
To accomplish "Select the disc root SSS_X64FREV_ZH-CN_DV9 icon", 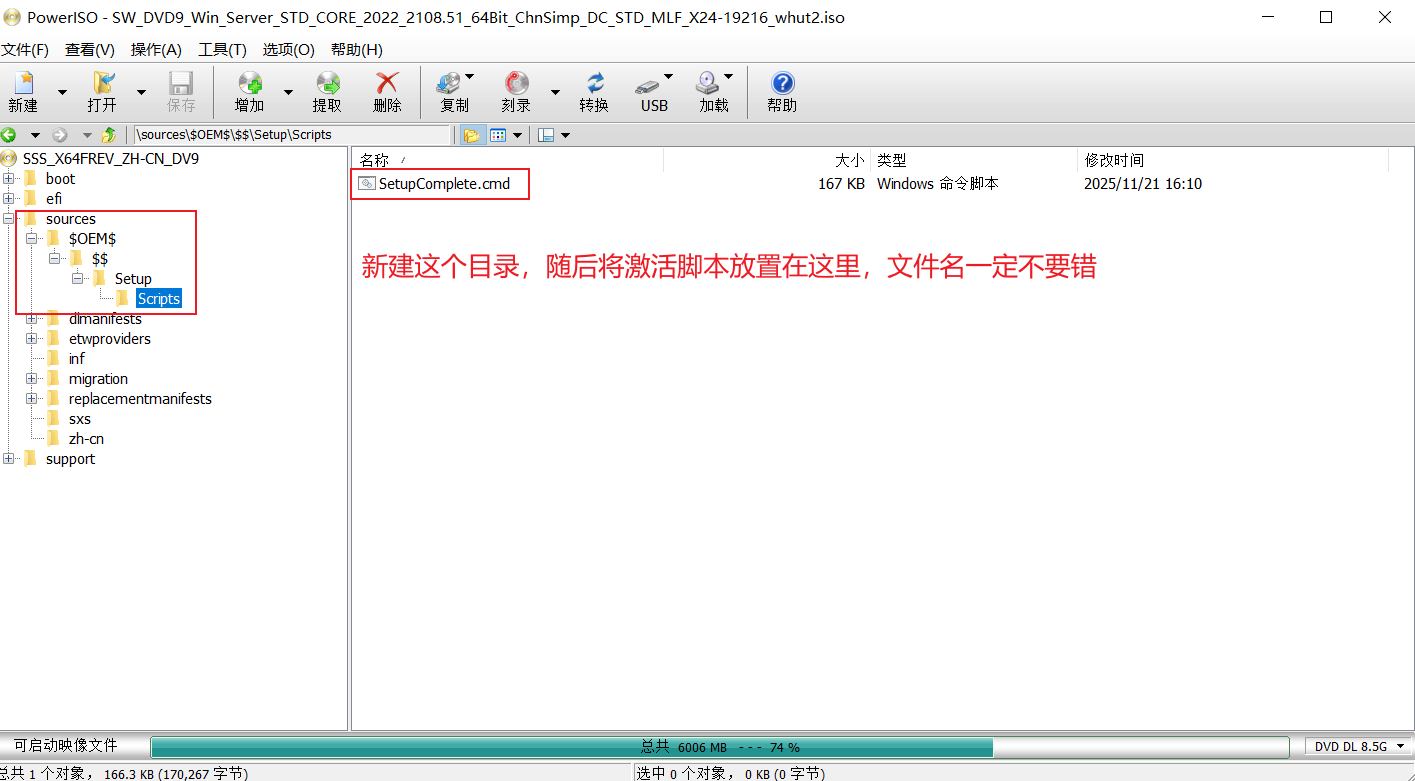I will point(10,159).
